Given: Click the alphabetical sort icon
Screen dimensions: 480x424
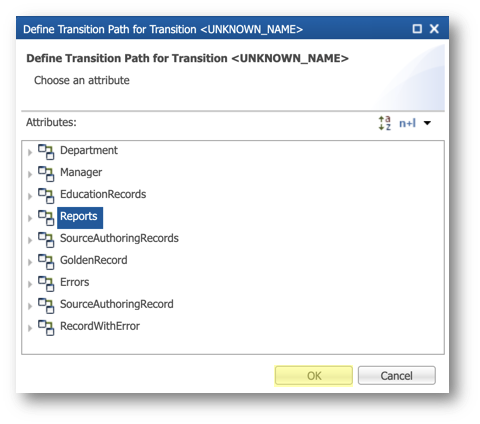Looking at the screenshot, I should click(385, 123).
